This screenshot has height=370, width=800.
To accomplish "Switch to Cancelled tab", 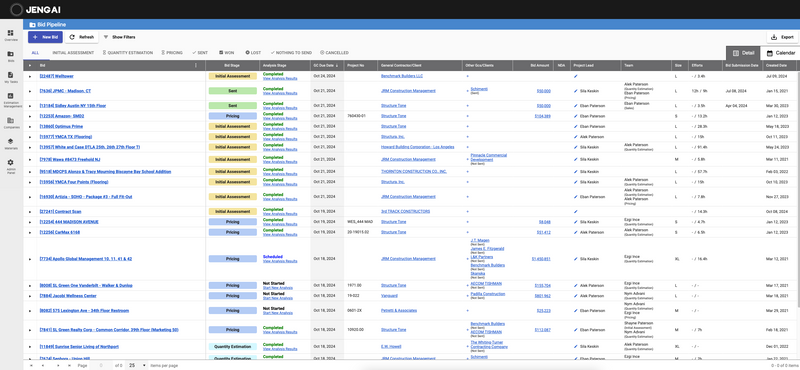I will point(334,53).
